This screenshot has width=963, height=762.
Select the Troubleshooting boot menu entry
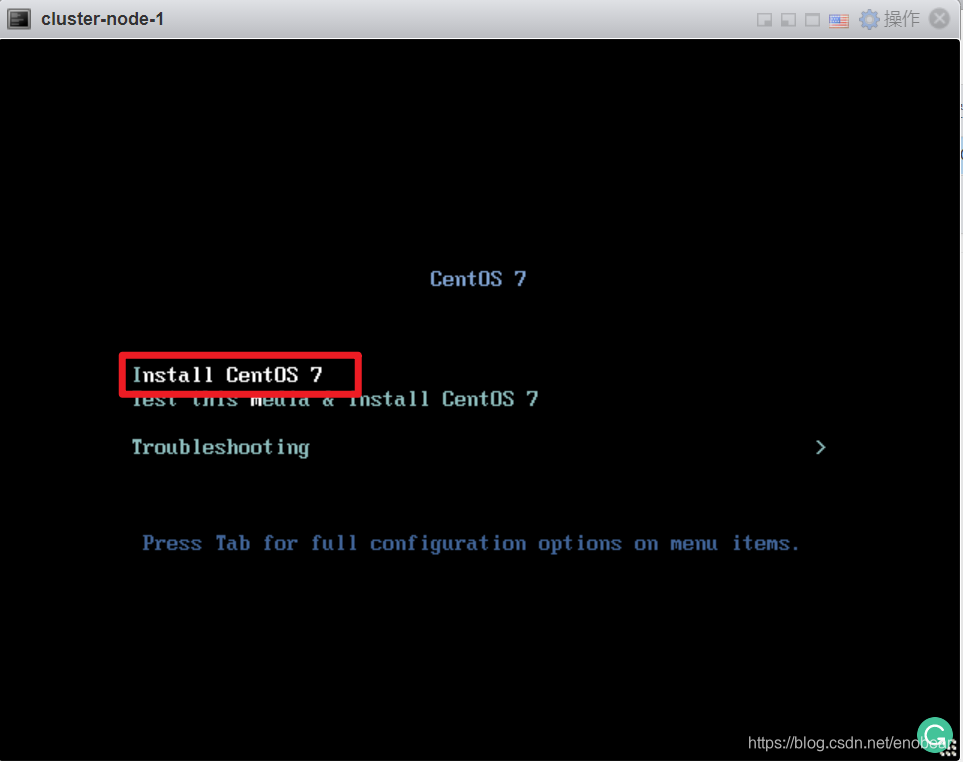point(220,448)
